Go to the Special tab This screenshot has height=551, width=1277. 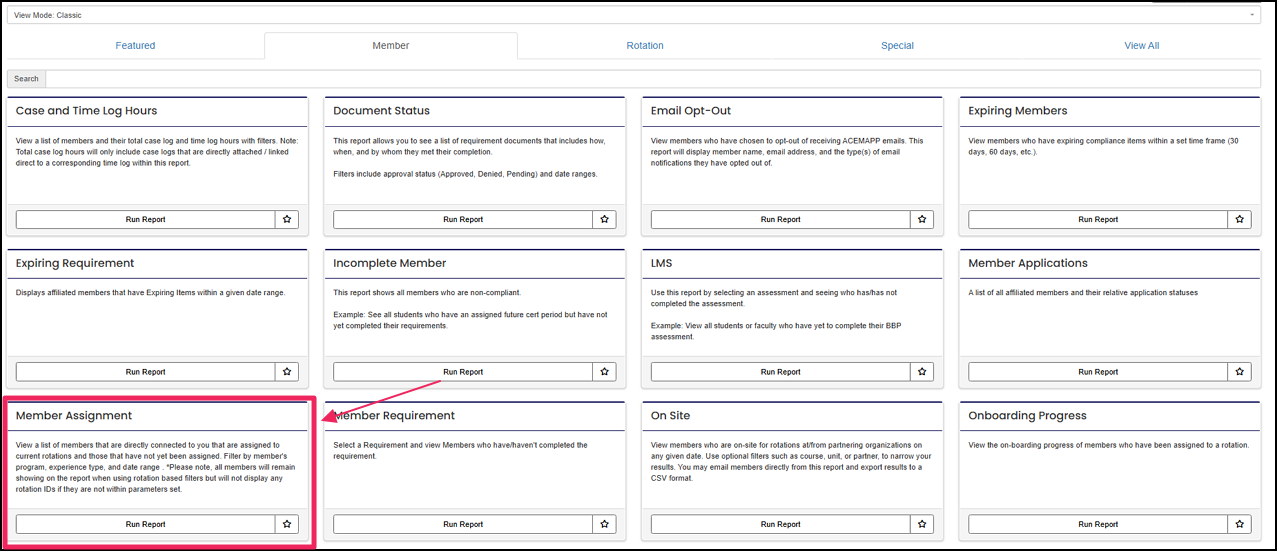[897, 45]
